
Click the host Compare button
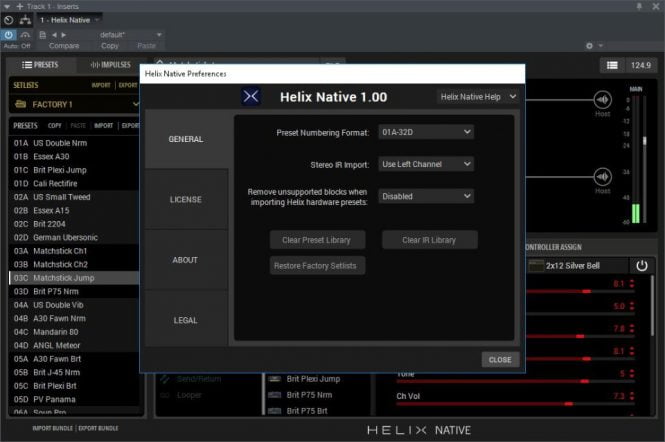(x=64, y=46)
